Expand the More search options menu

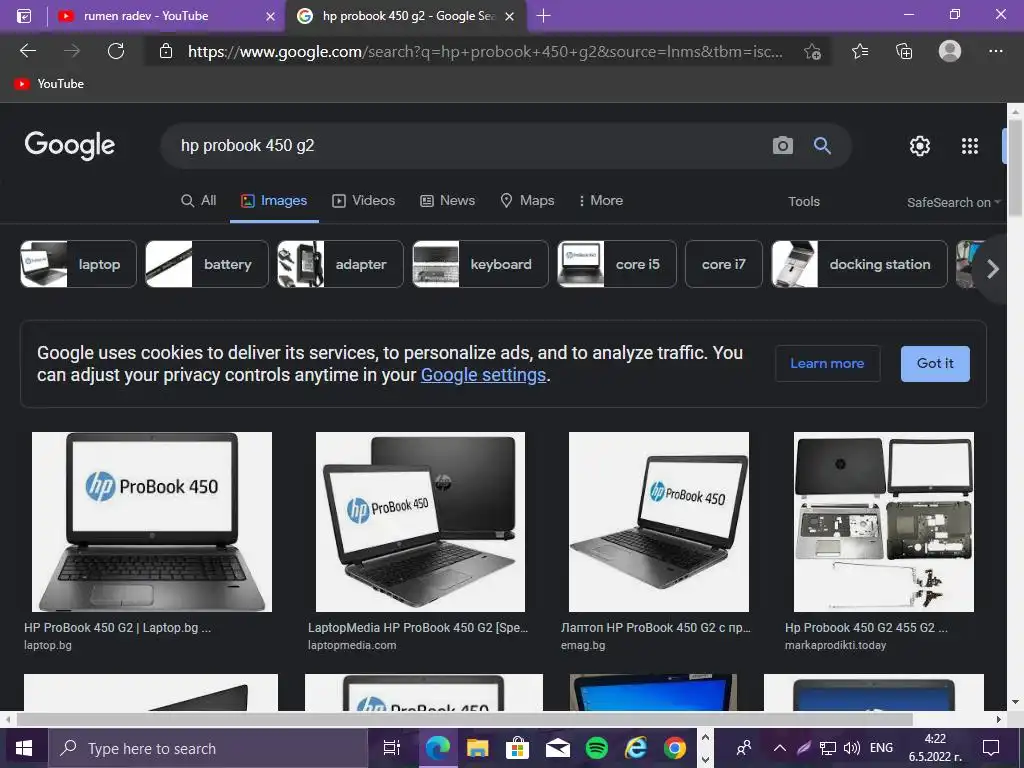[x=600, y=200]
